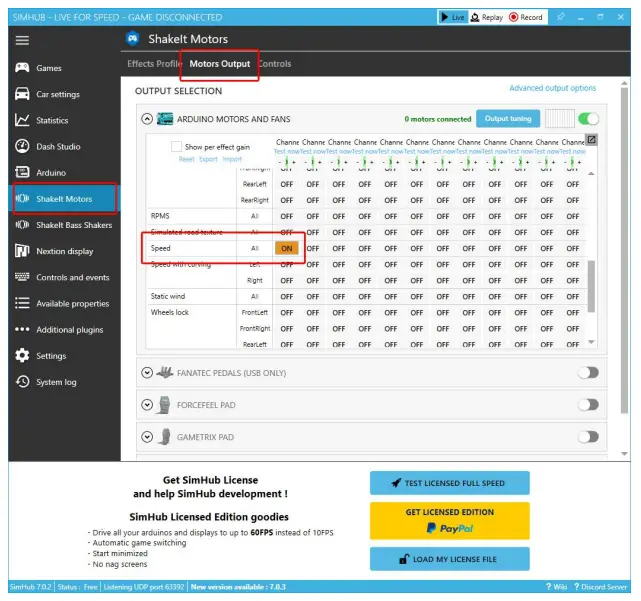641x601 pixels.
Task: Click the Replay icon button
Action: coord(486,17)
